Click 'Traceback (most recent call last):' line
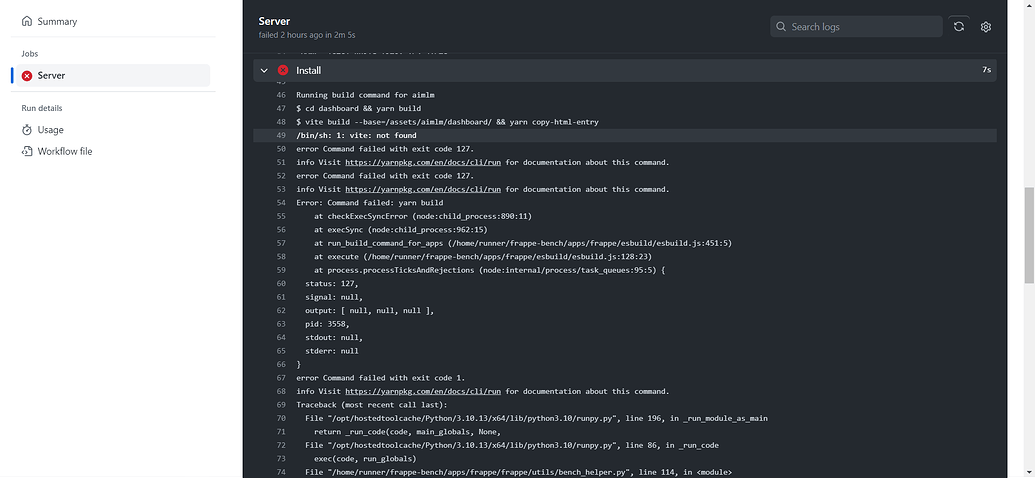The height and width of the screenshot is (478, 1035). click(372, 405)
